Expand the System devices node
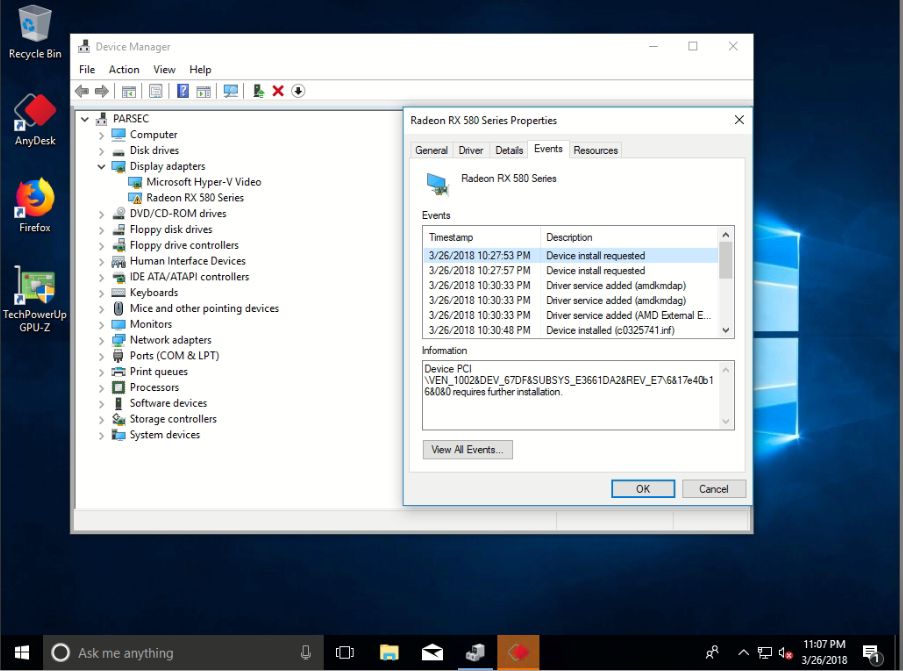Image resolution: width=903 pixels, height=671 pixels. (x=101, y=435)
